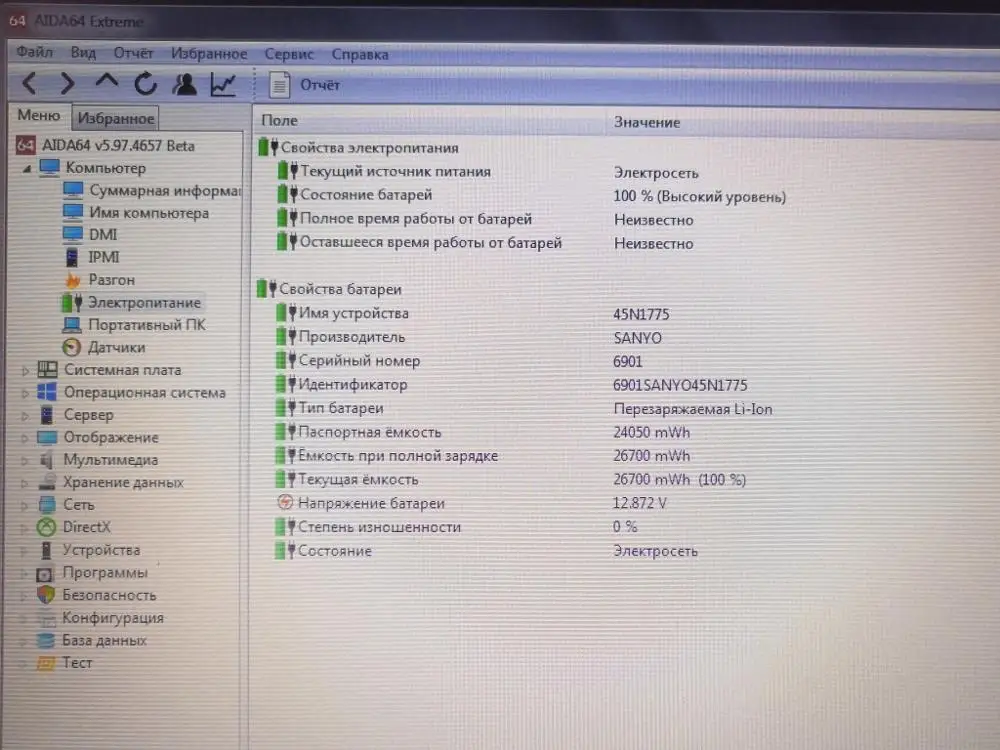Expand the Сеть node

point(24,506)
